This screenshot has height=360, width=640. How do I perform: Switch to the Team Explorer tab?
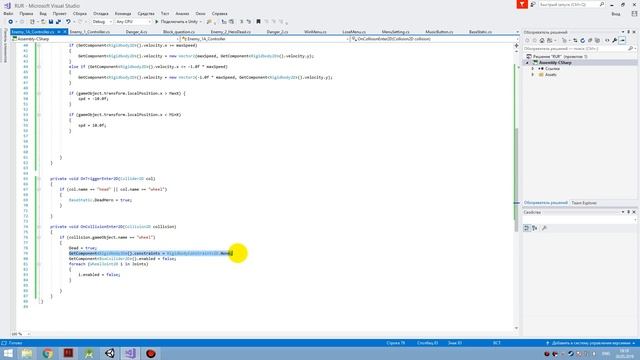click(584, 203)
